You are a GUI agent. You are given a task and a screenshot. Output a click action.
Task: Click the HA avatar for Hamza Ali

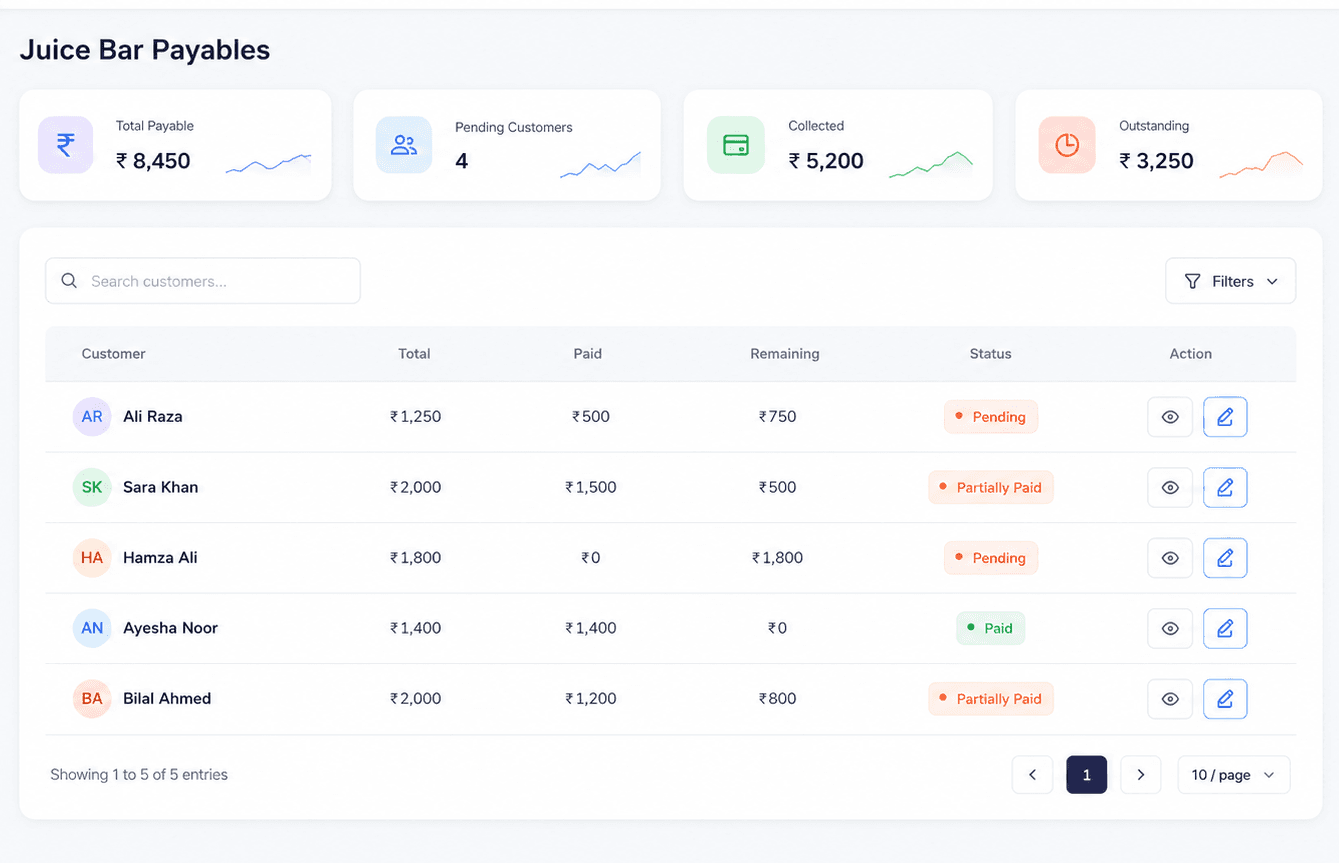tap(92, 558)
